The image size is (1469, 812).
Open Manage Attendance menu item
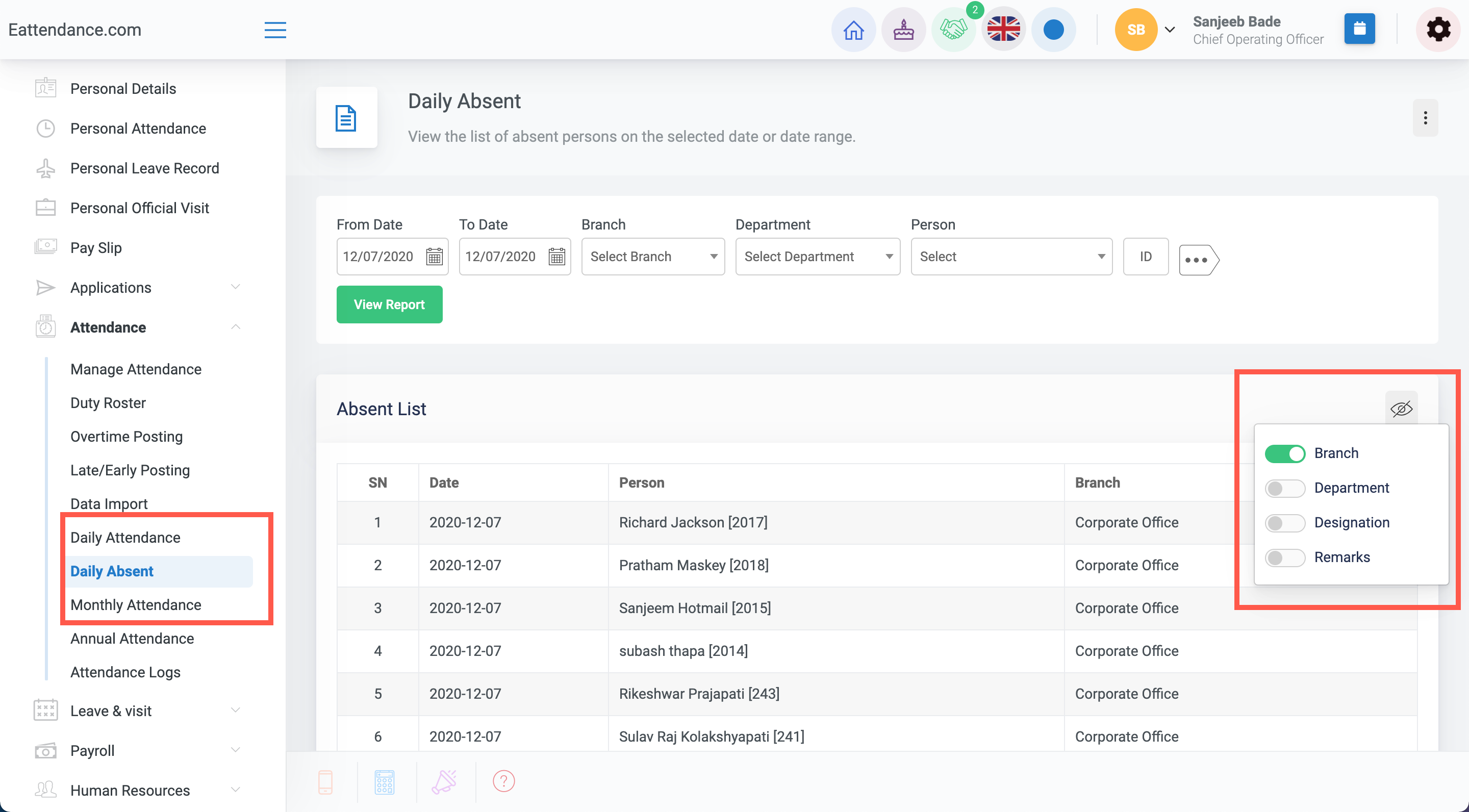(x=136, y=369)
